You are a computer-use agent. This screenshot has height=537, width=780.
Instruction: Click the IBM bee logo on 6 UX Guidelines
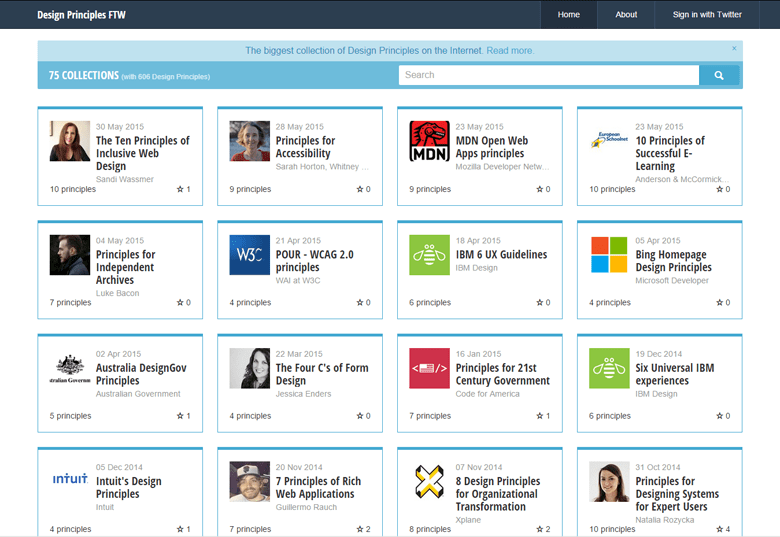coord(429,255)
